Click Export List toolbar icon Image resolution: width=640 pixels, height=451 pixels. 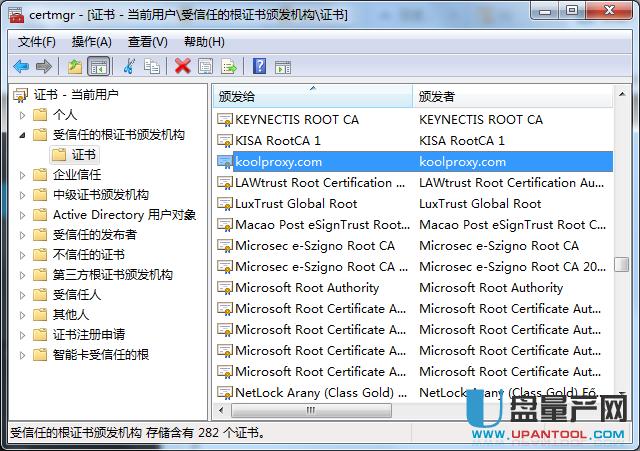point(229,66)
